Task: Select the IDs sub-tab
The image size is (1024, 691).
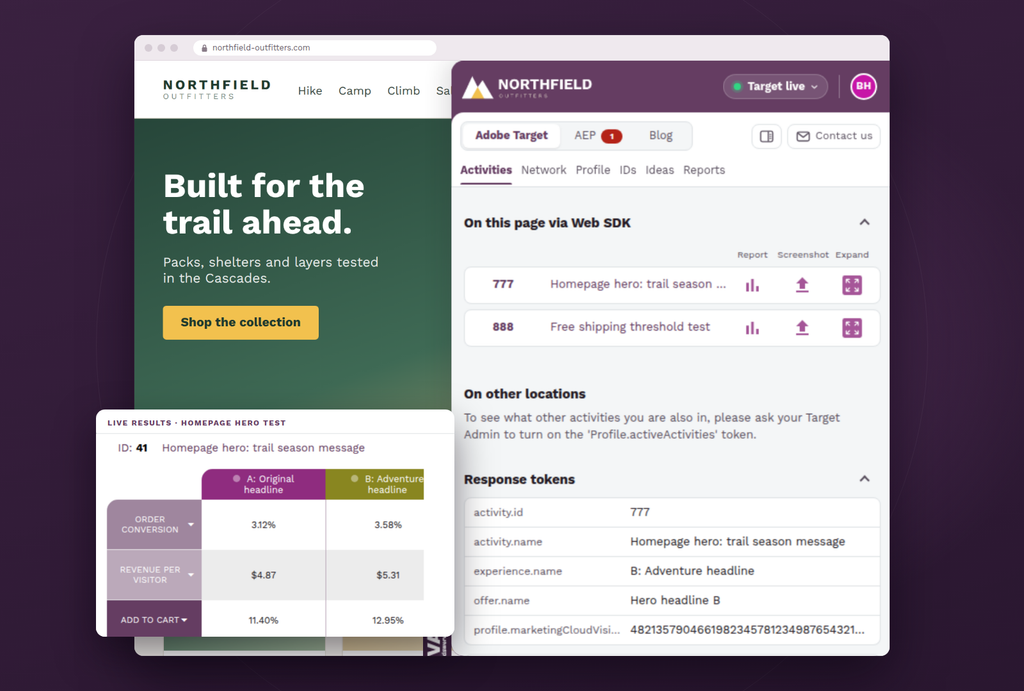Action: pos(628,170)
